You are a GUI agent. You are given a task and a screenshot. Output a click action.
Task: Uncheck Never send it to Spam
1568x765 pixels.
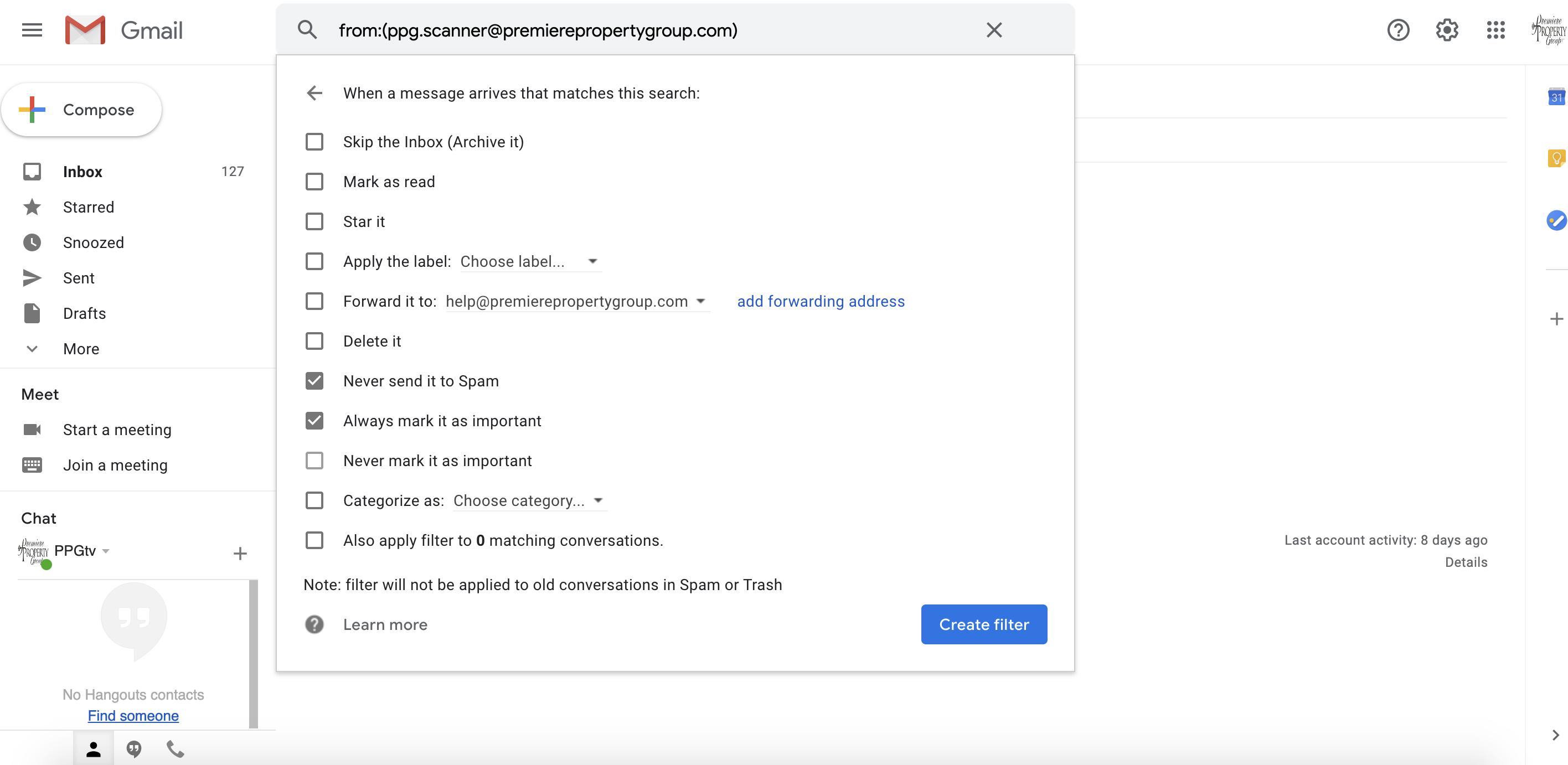click(x=314, y=381)
